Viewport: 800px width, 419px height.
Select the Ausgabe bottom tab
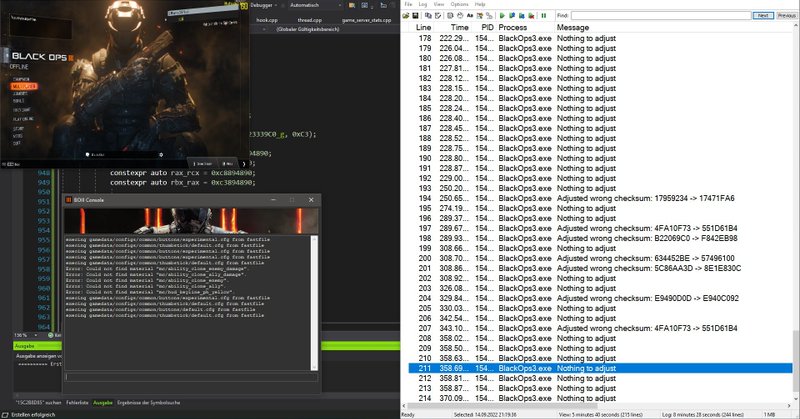(103, 403)
